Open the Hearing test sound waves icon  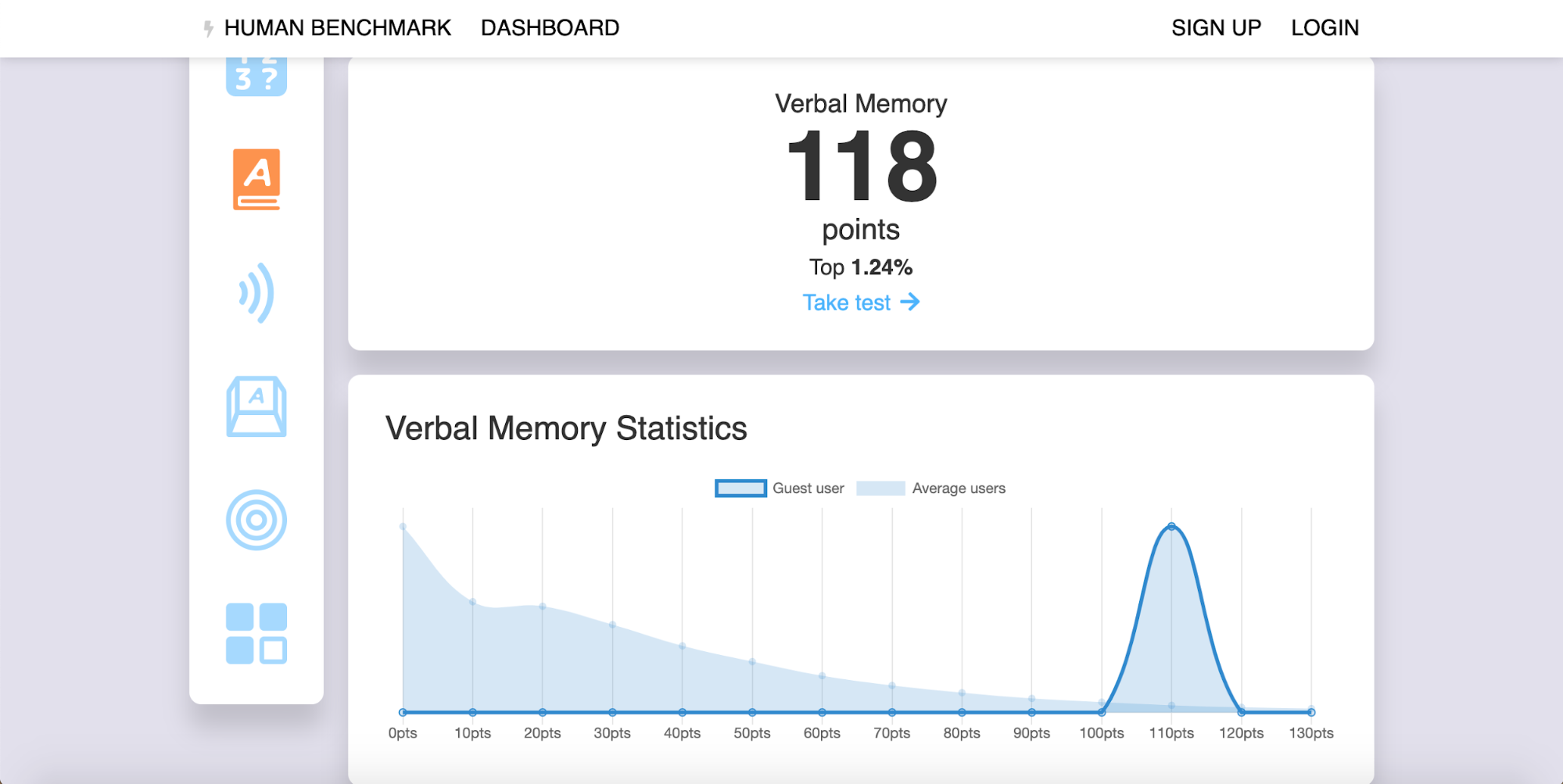click(x=256, y=293)
